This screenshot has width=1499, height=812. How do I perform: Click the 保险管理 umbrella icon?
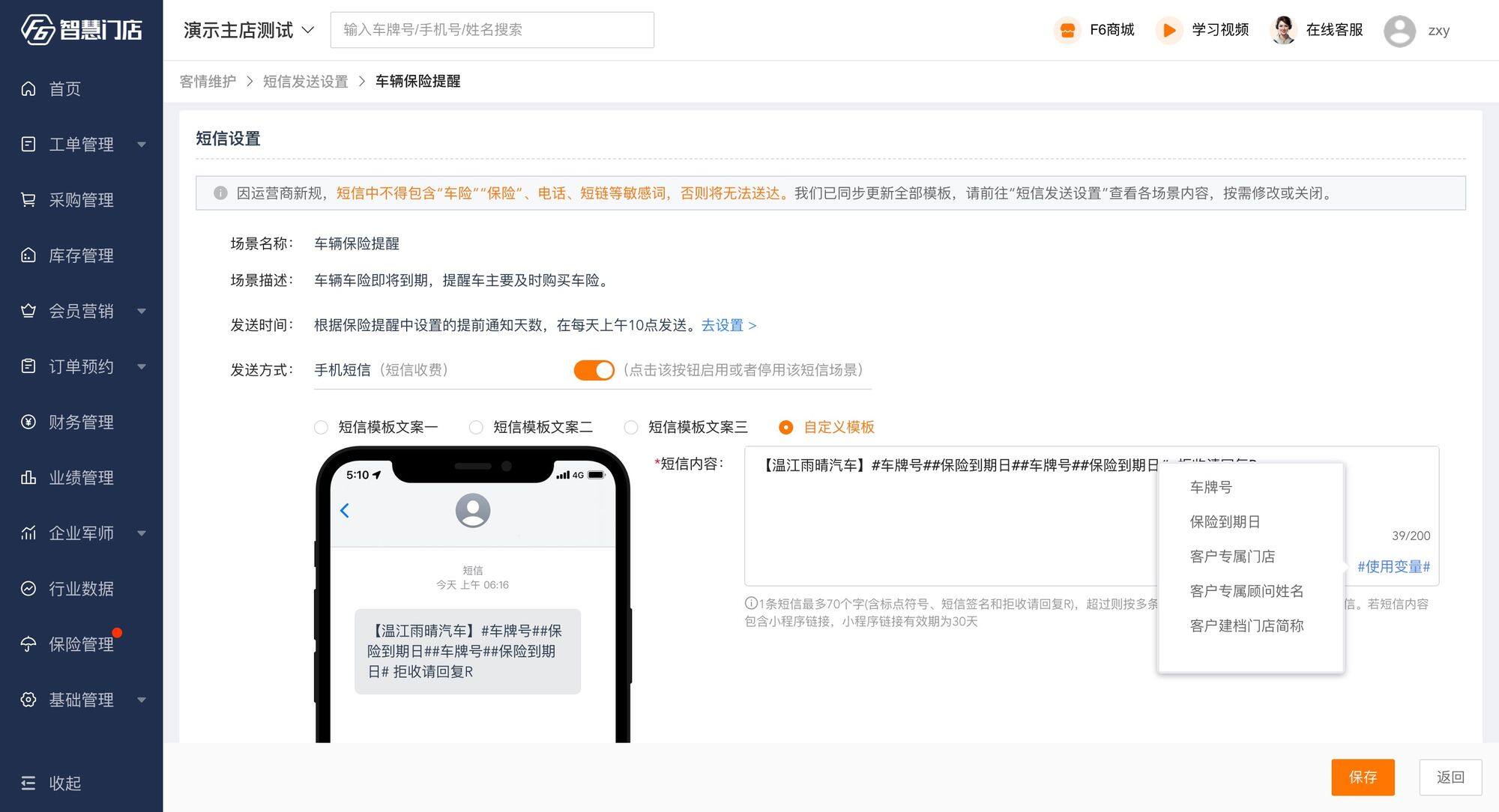coord(28,643)
